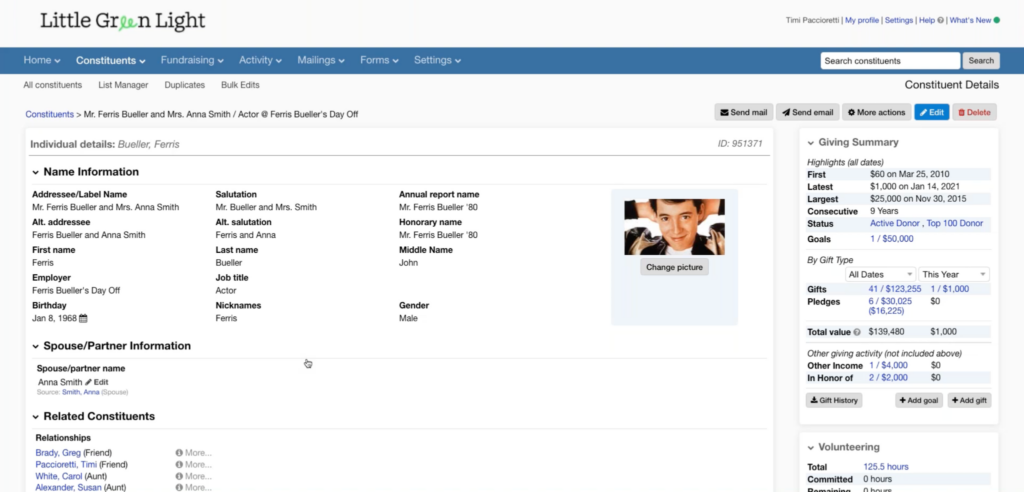
Task: Click the red Delete button
Action: [x=974, y=112]
